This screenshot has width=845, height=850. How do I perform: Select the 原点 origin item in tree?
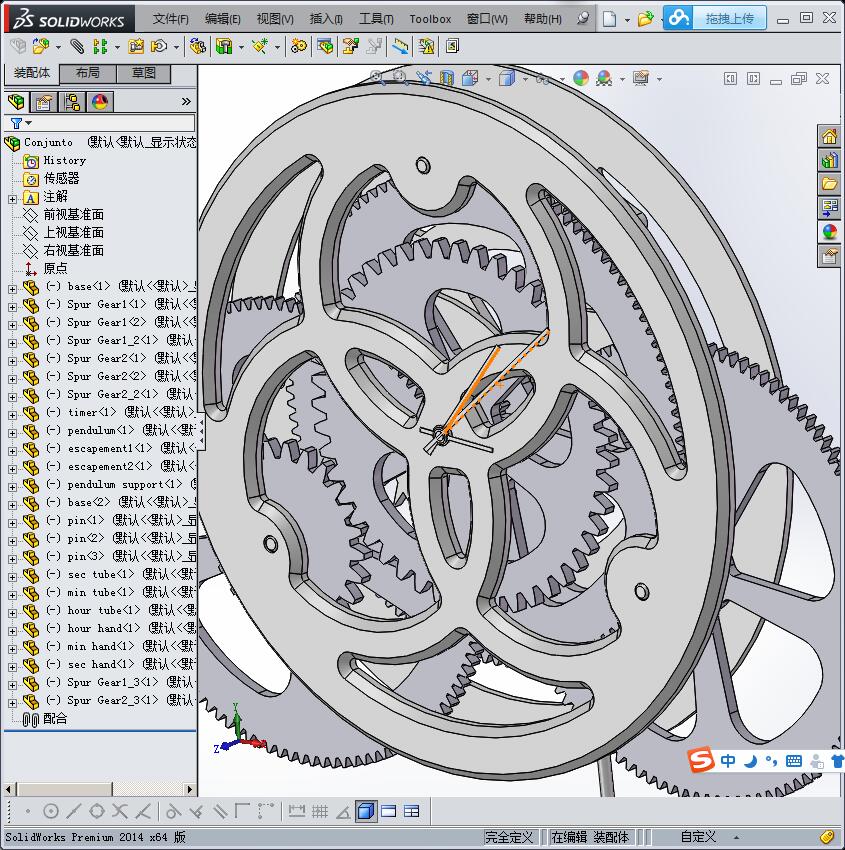(56, 268)
